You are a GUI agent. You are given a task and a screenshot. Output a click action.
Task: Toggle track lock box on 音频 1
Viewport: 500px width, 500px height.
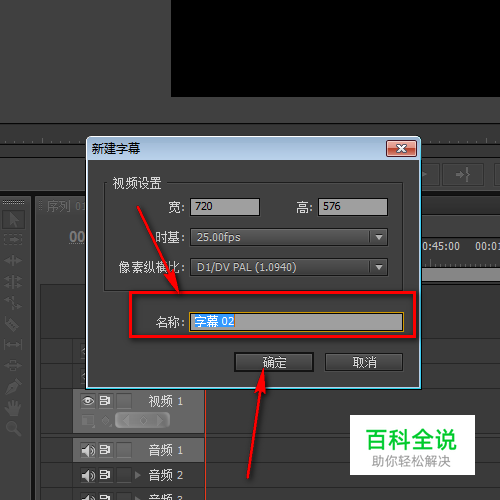[124, 450]
